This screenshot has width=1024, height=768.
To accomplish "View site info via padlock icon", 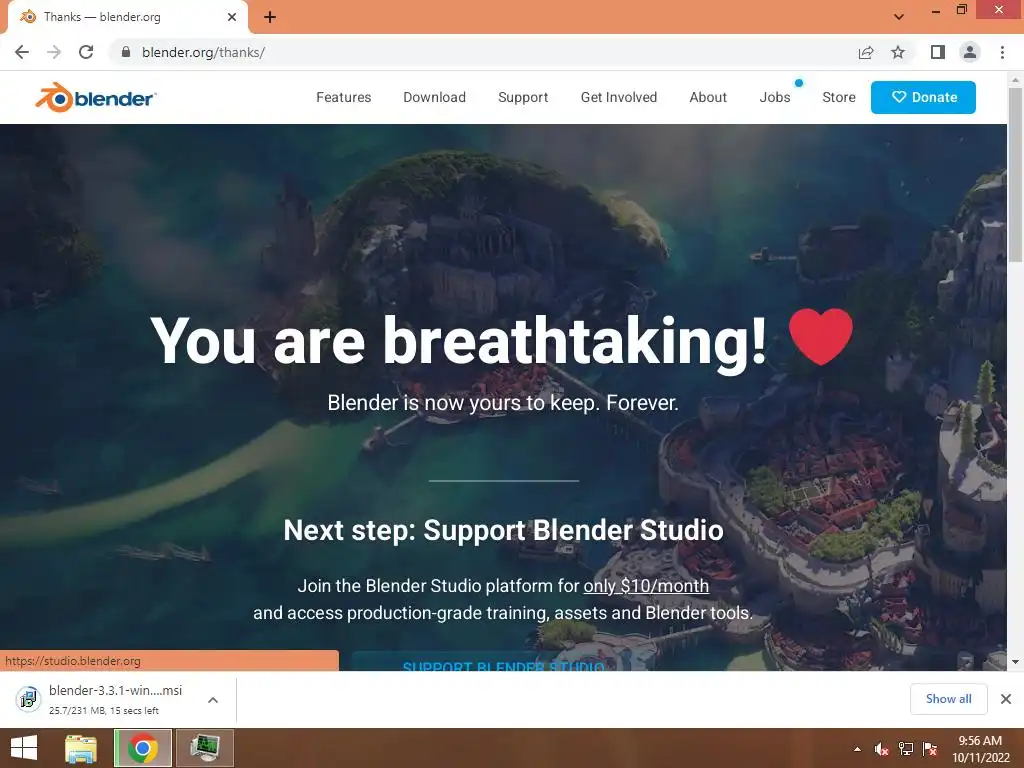I will 126,52.
